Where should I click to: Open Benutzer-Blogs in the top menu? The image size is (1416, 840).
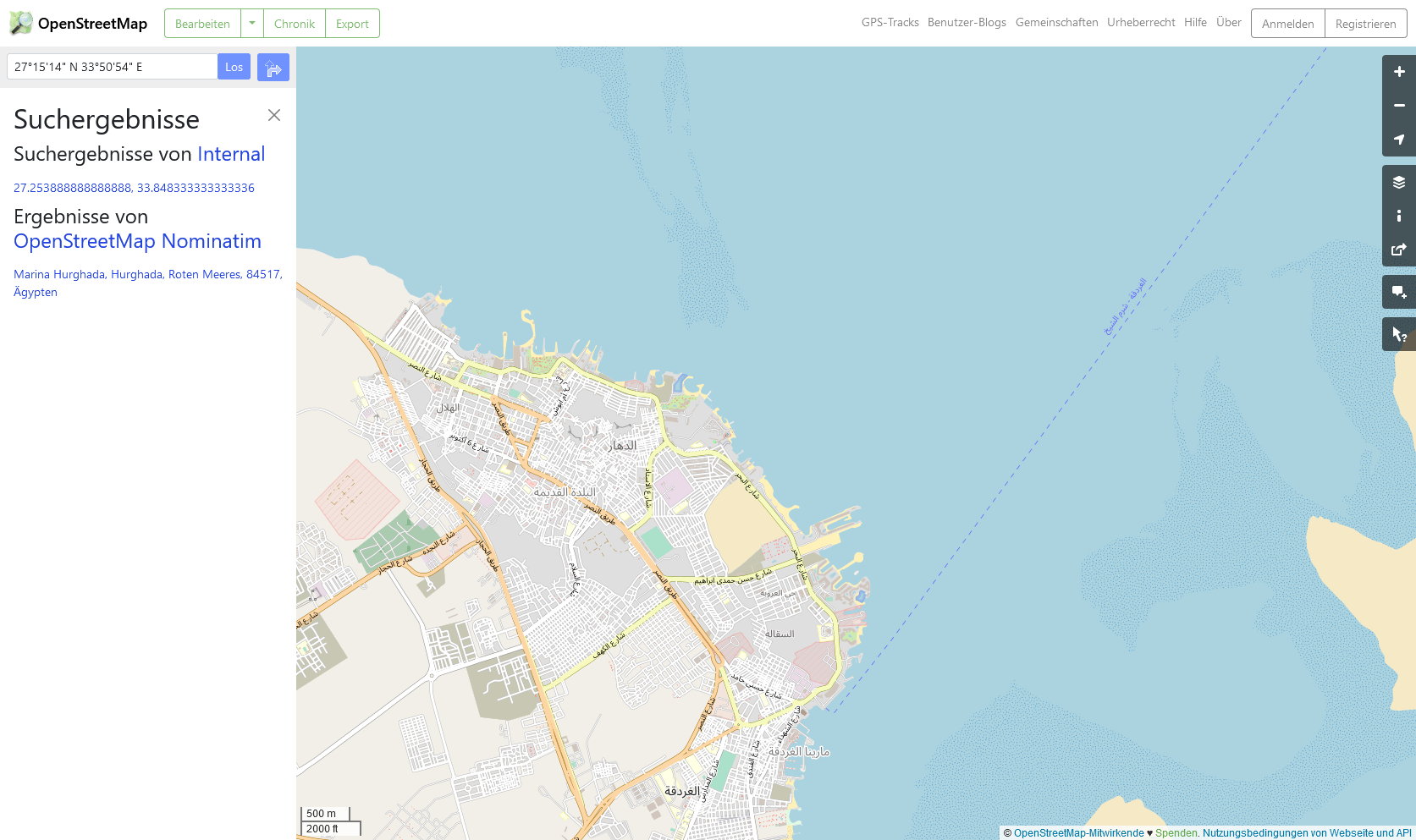click(x=967, y=23)
